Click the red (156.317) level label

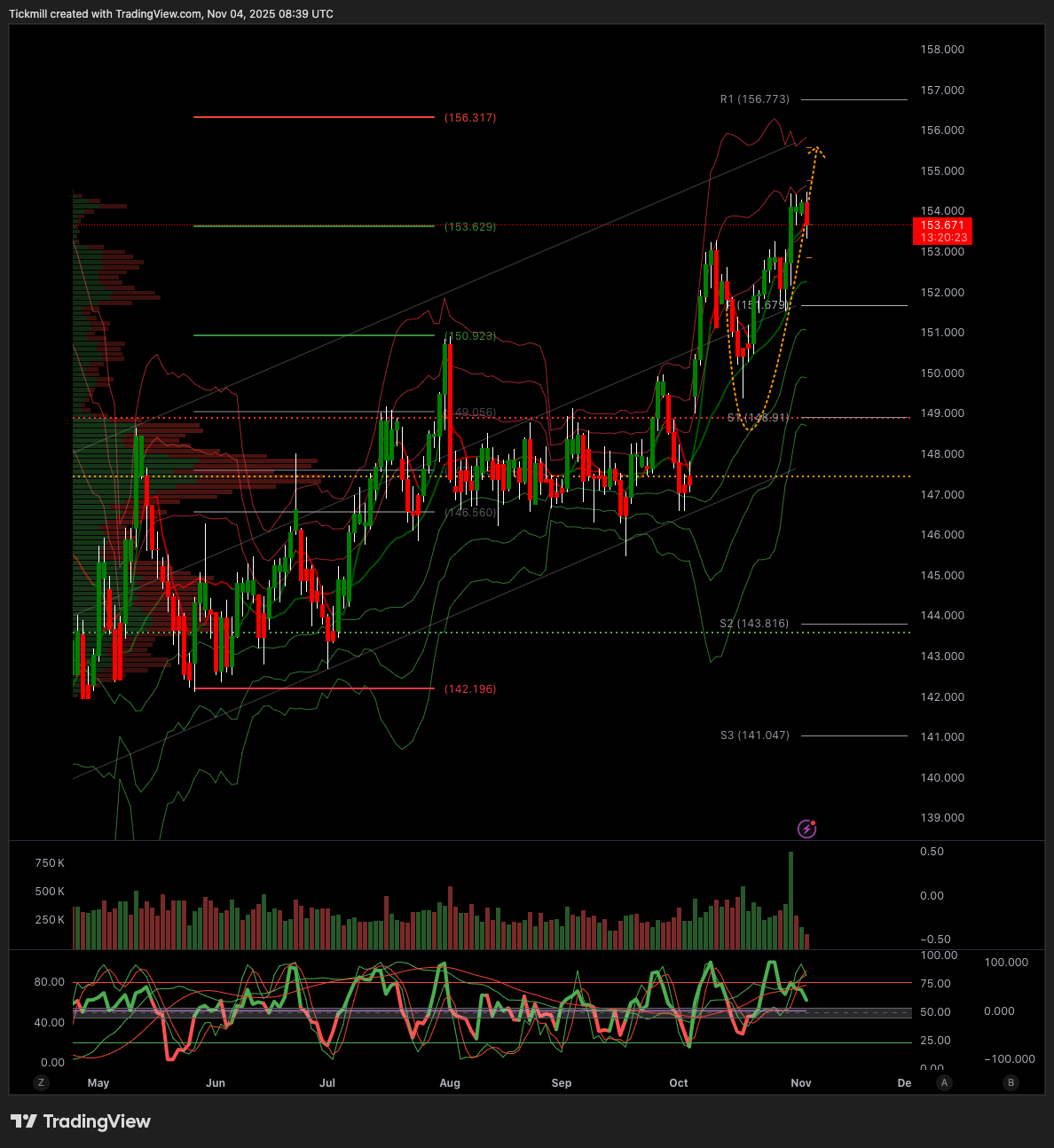(x=470, y=118)
